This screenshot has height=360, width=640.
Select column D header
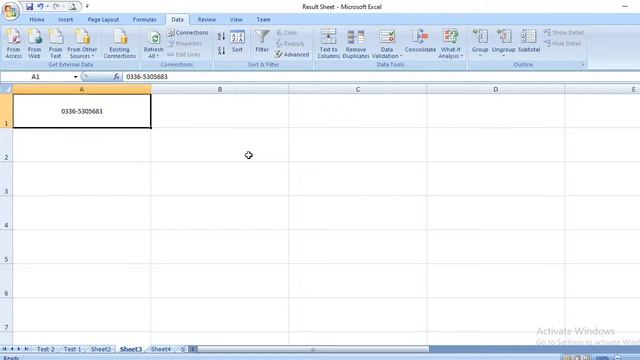tap(496, 89)
